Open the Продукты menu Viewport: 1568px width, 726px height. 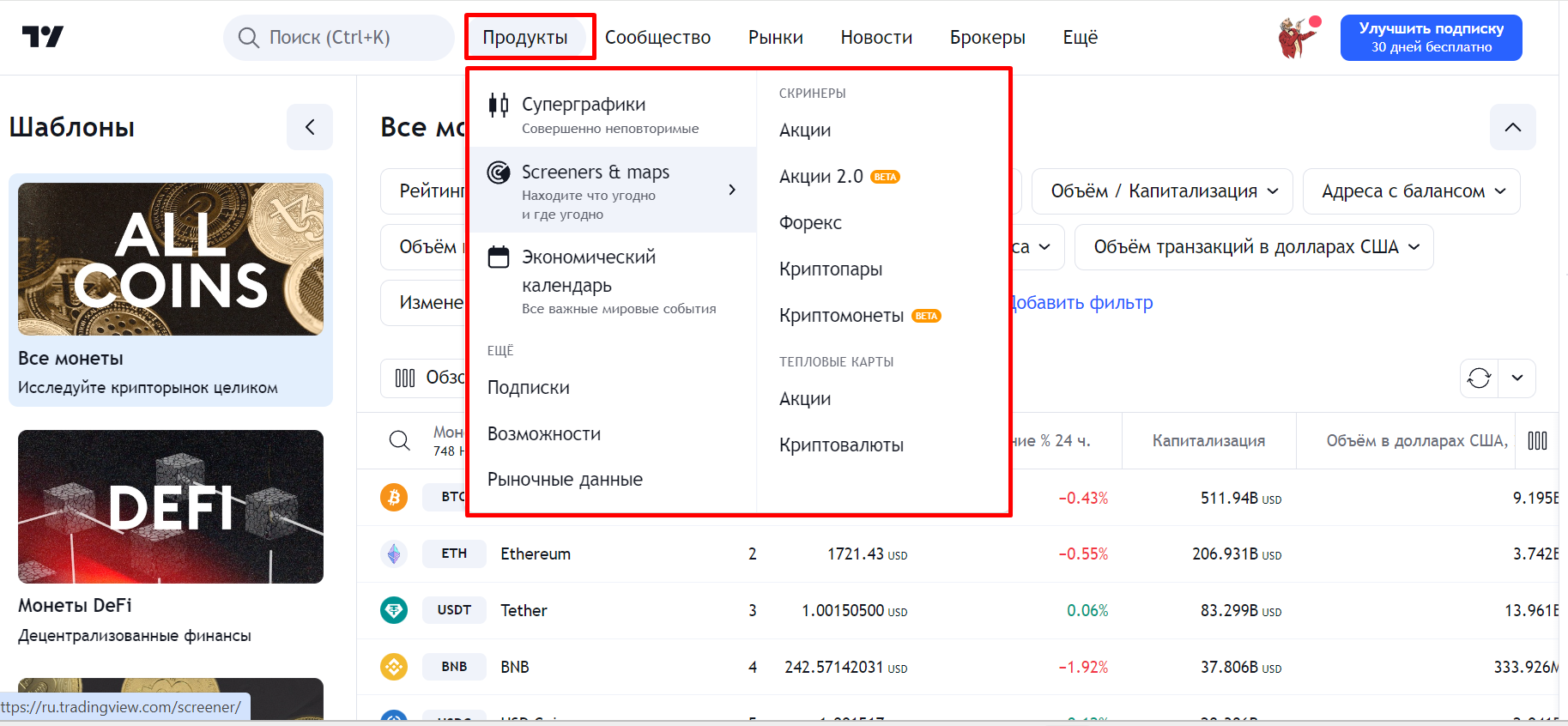click(x=525, y=38)
